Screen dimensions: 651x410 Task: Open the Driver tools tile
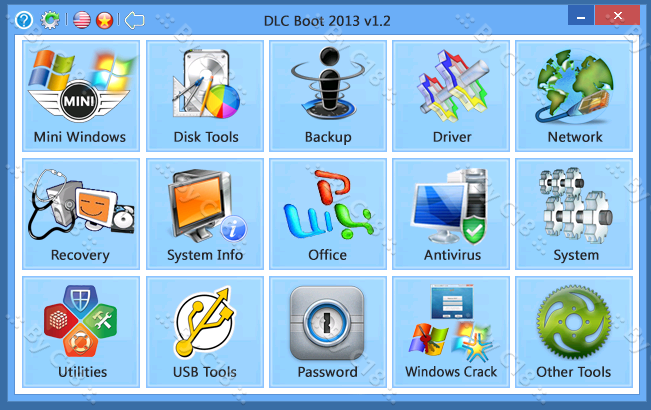click(451, 96)
